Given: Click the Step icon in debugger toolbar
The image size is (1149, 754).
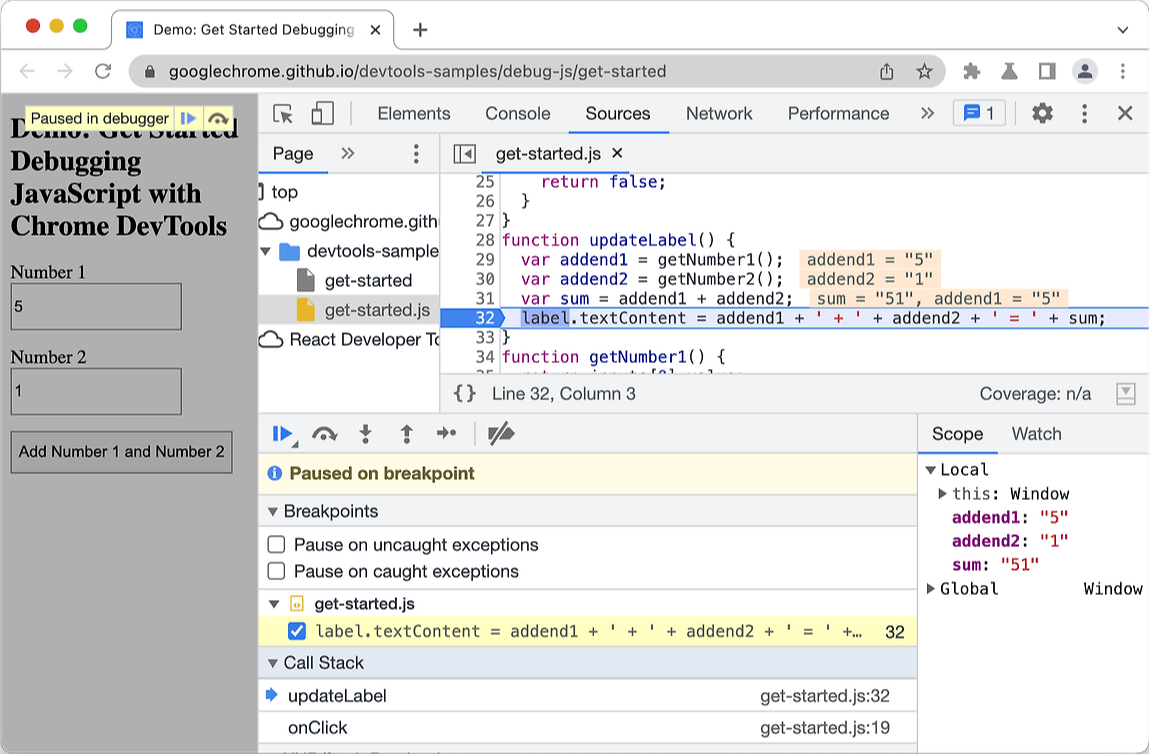Looking at the screenshot, I should click(x=446, y=434).
